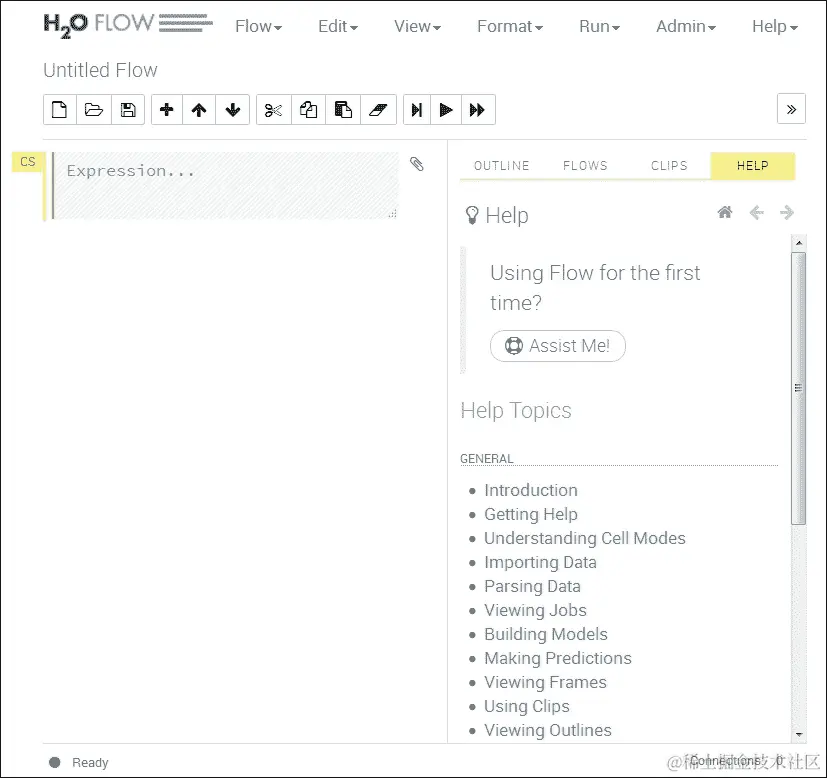Cut the cell using the scissors icon
Viewport: 827px width, 778px height.
pos(273,110)
